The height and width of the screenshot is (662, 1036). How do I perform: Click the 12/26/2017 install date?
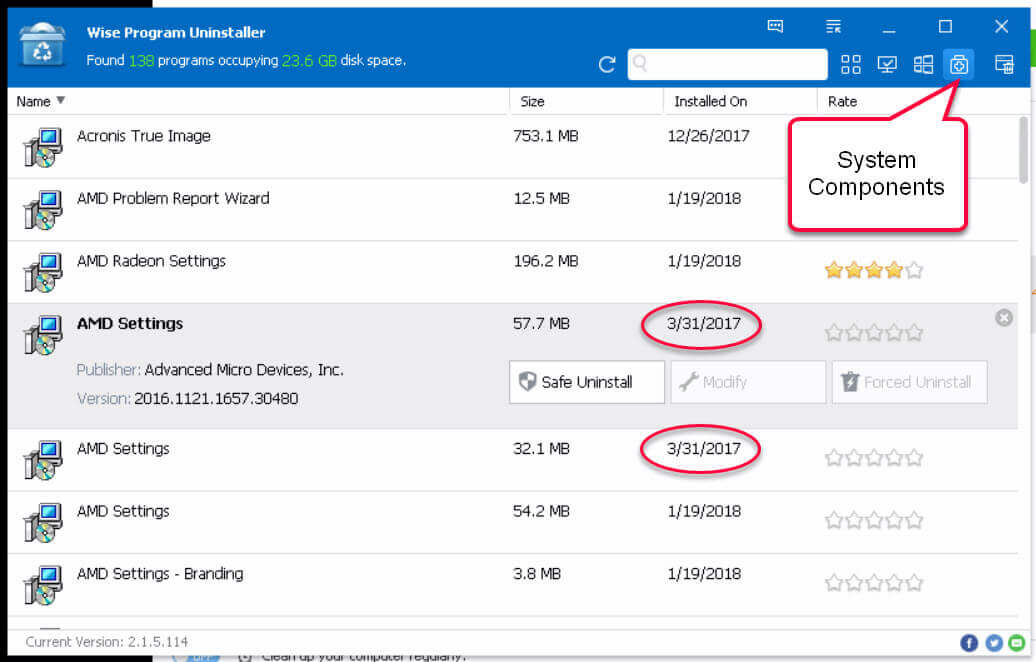click(x=708, y=136)
